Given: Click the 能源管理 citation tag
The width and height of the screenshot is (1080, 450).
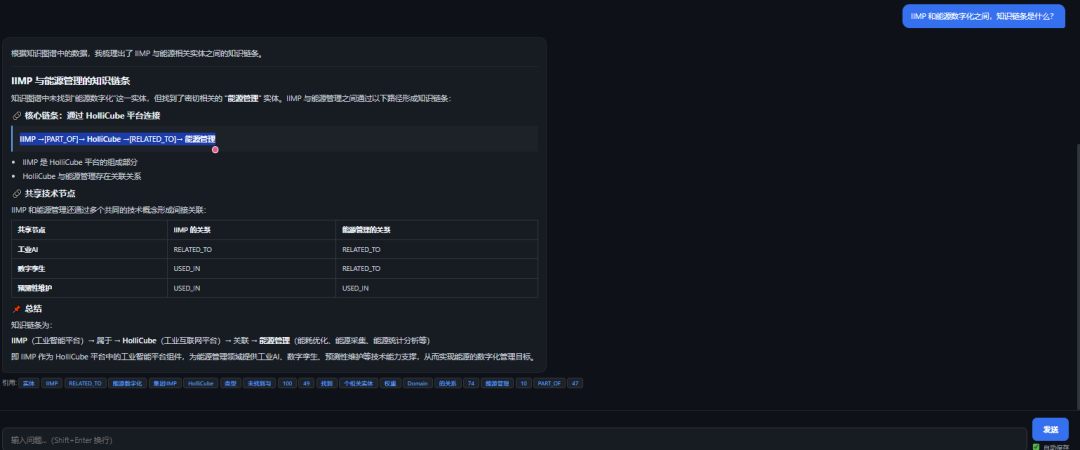Looking at the screenshot, I should [497, 383].
